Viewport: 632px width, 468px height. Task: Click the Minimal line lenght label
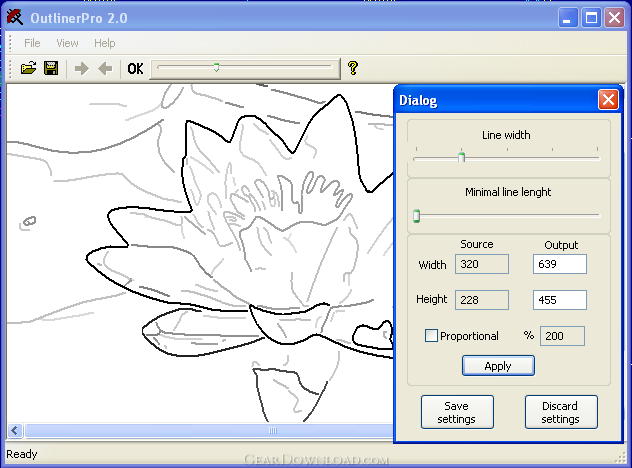508,192
